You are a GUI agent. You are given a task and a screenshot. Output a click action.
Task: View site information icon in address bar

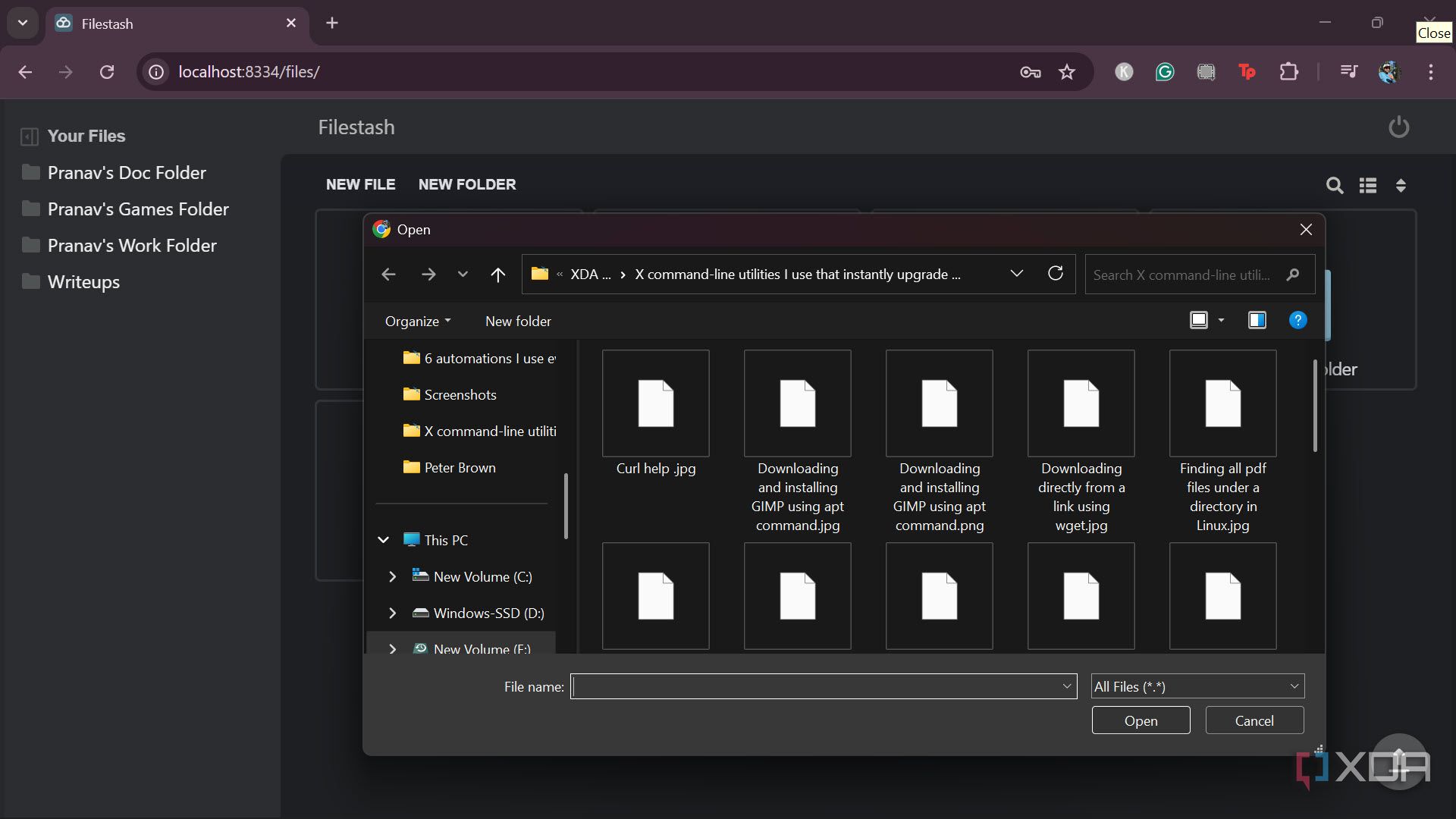(x=156, y=72)
